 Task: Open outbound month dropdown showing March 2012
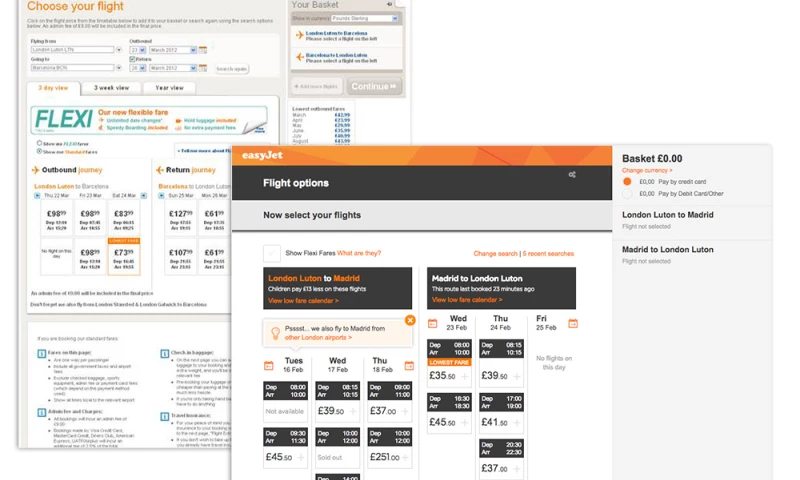[172, 50]
